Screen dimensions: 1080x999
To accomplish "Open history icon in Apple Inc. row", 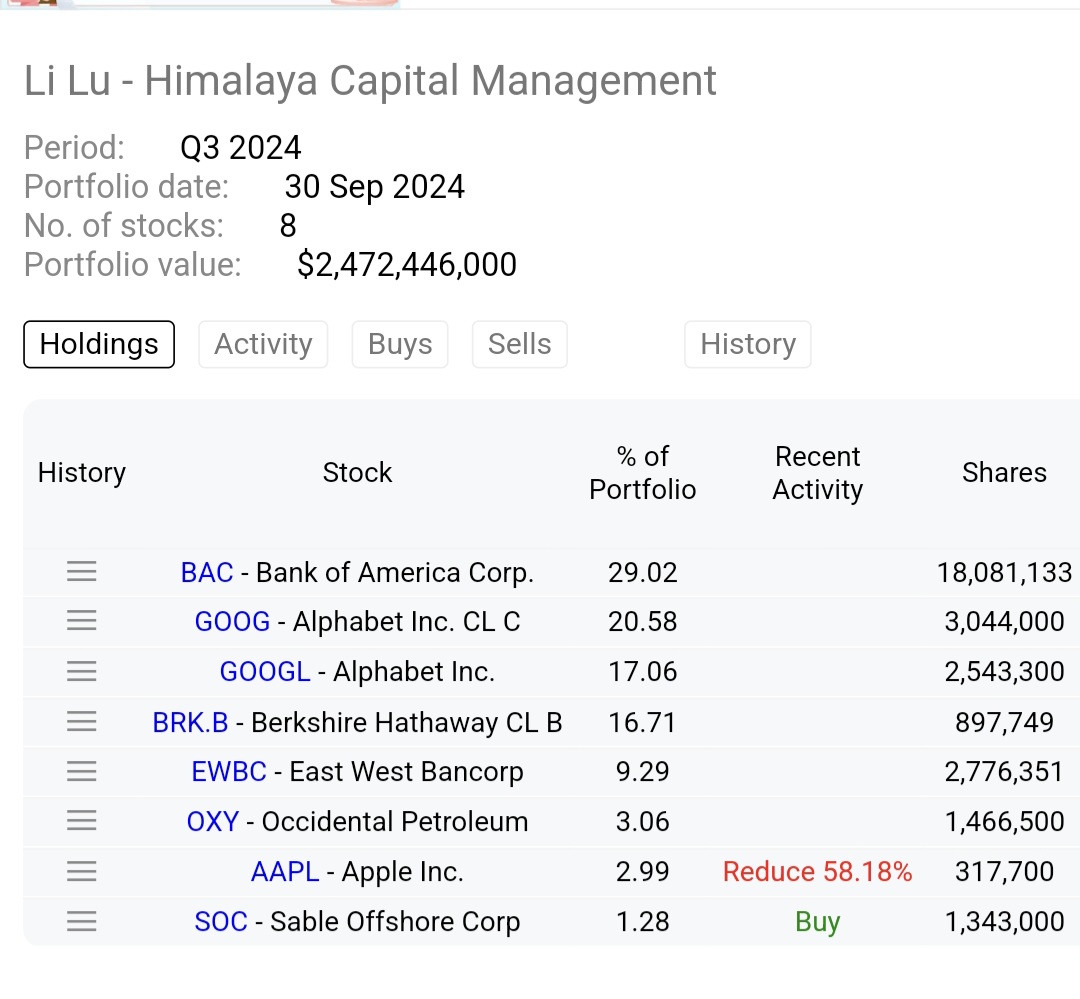I will point(82,872).
